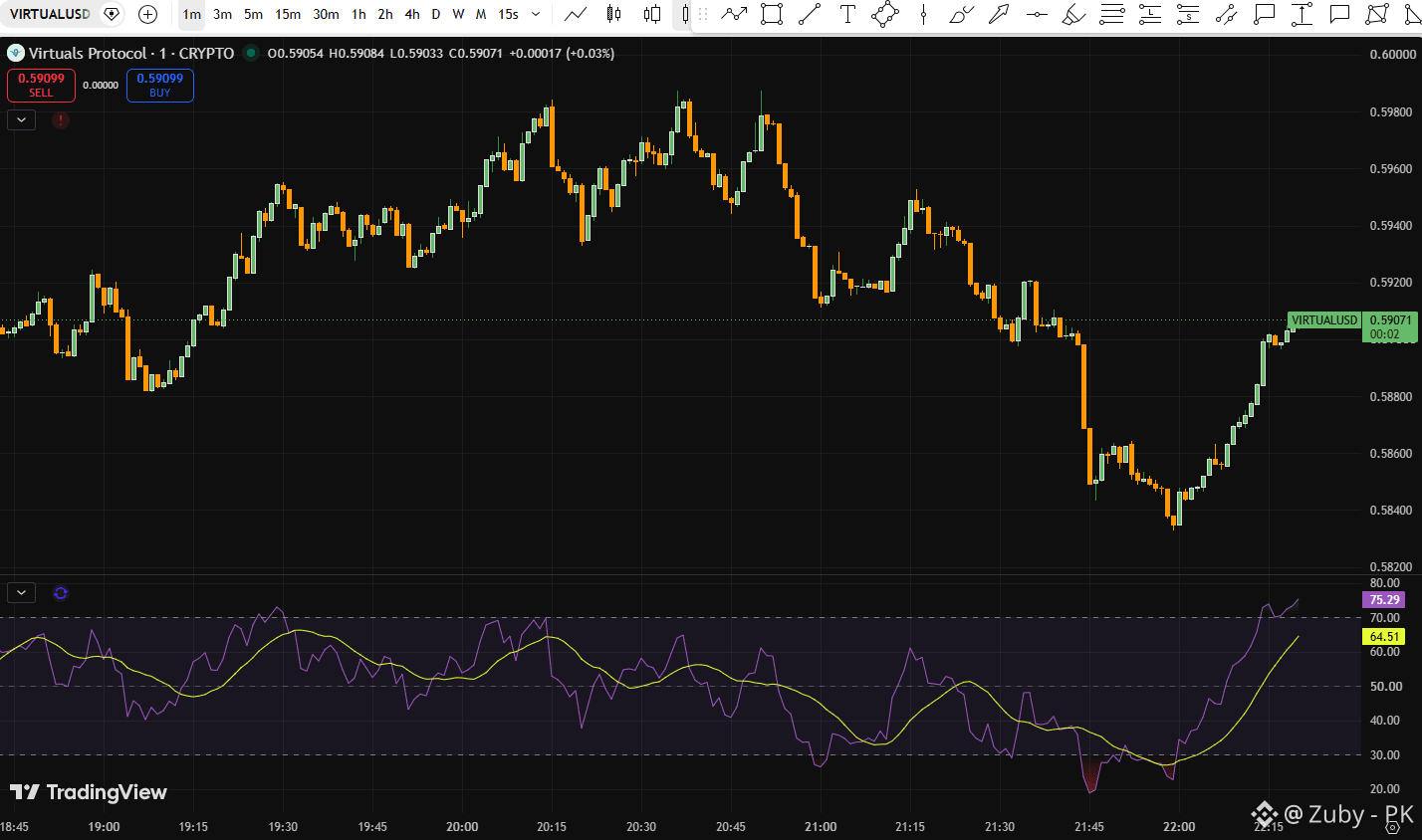The width and height of the screenshot is (1422, 840).
Task: Select the level lines tool marked L
Action: 1150,14
